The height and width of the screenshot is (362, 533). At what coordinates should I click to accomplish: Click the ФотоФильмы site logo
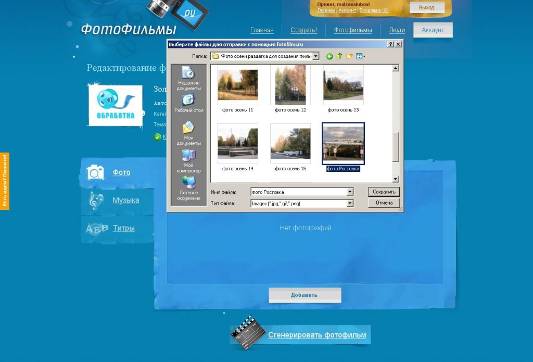click(x=128, y=29)
